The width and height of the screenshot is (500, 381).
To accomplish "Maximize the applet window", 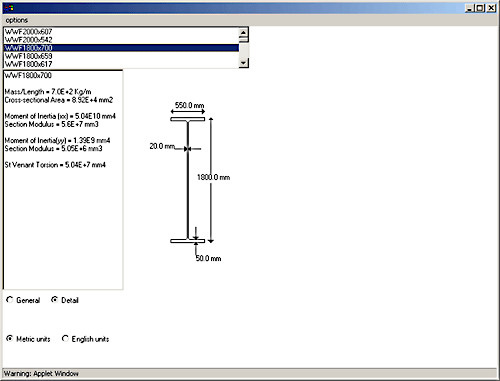I will point(480,8).
